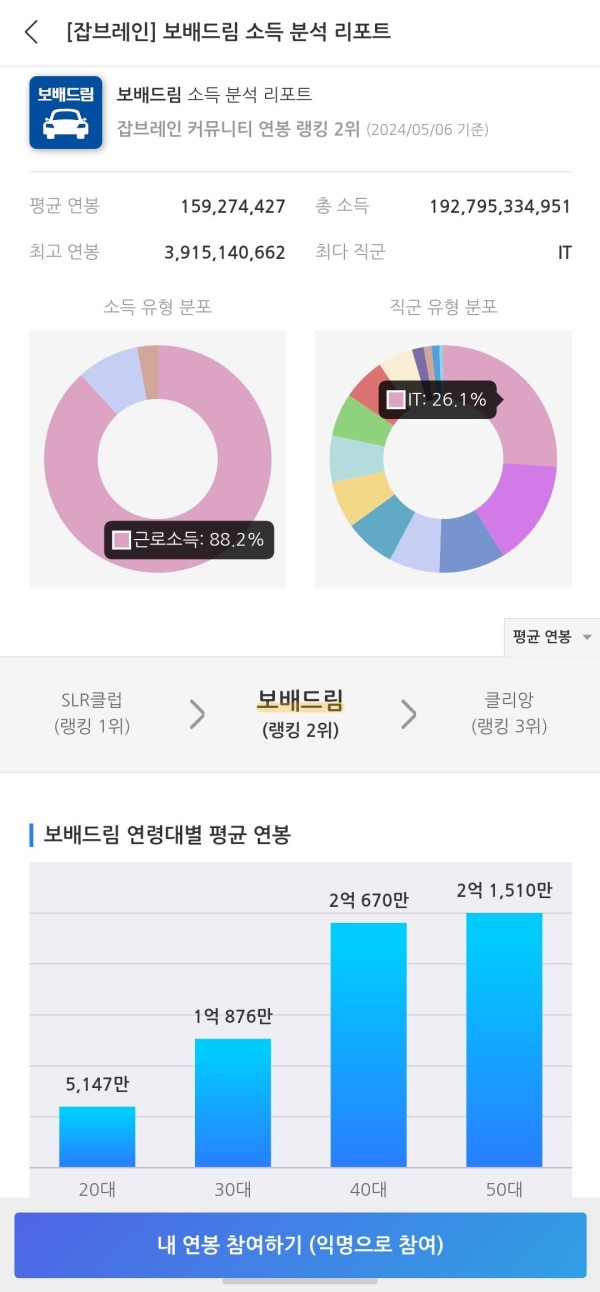Select the 보배드림 랭킹 2위 tab
The width and height of the screenshot is (600, 1292).
[x=300, y=714]
